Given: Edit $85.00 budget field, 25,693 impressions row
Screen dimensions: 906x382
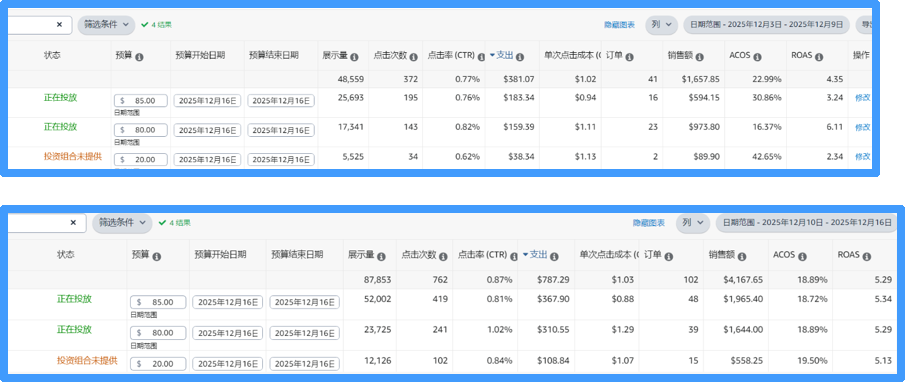Looking at the screenshot, I should (141, 101).
